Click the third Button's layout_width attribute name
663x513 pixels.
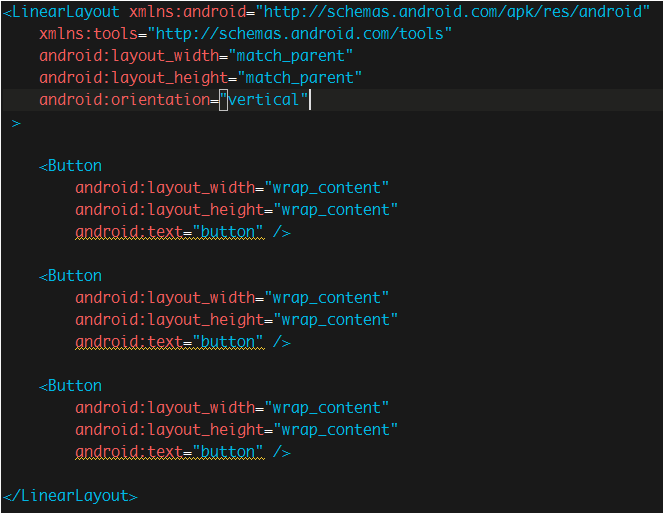point(165,408)
